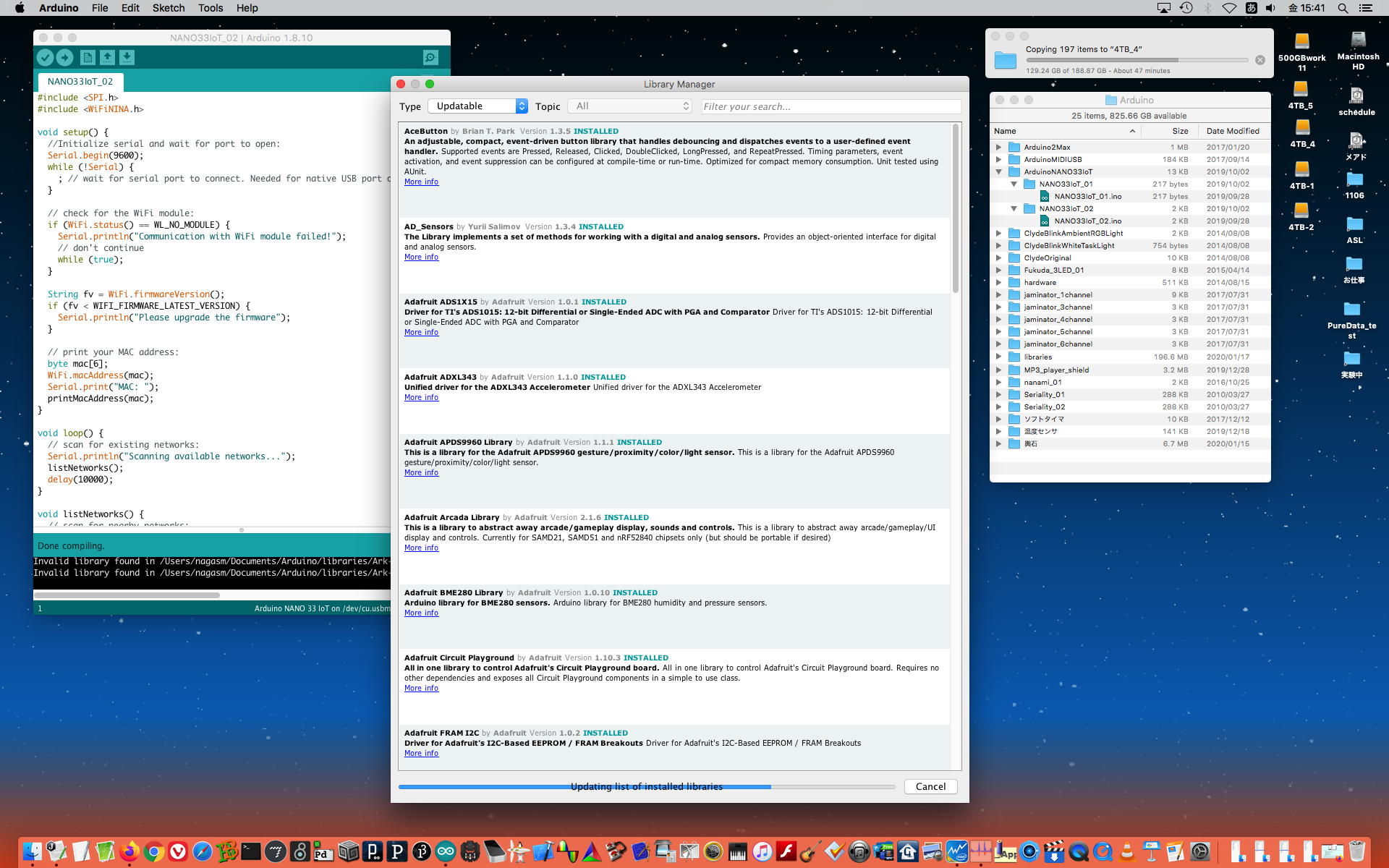The width and height of the screenshot is (1389, 868).
Task: Click the Open sketch toolbar icon
Action: click(x=107, y=58)
